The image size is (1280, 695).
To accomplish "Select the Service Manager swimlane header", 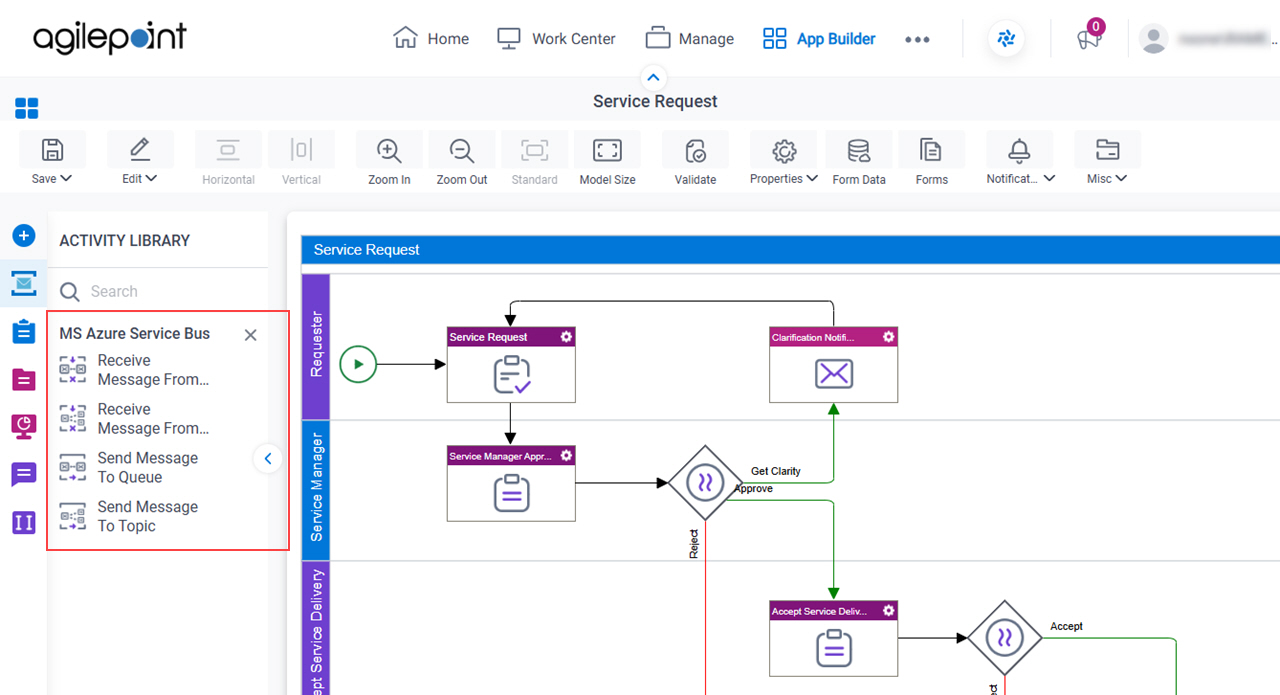I will pos(316,489).
